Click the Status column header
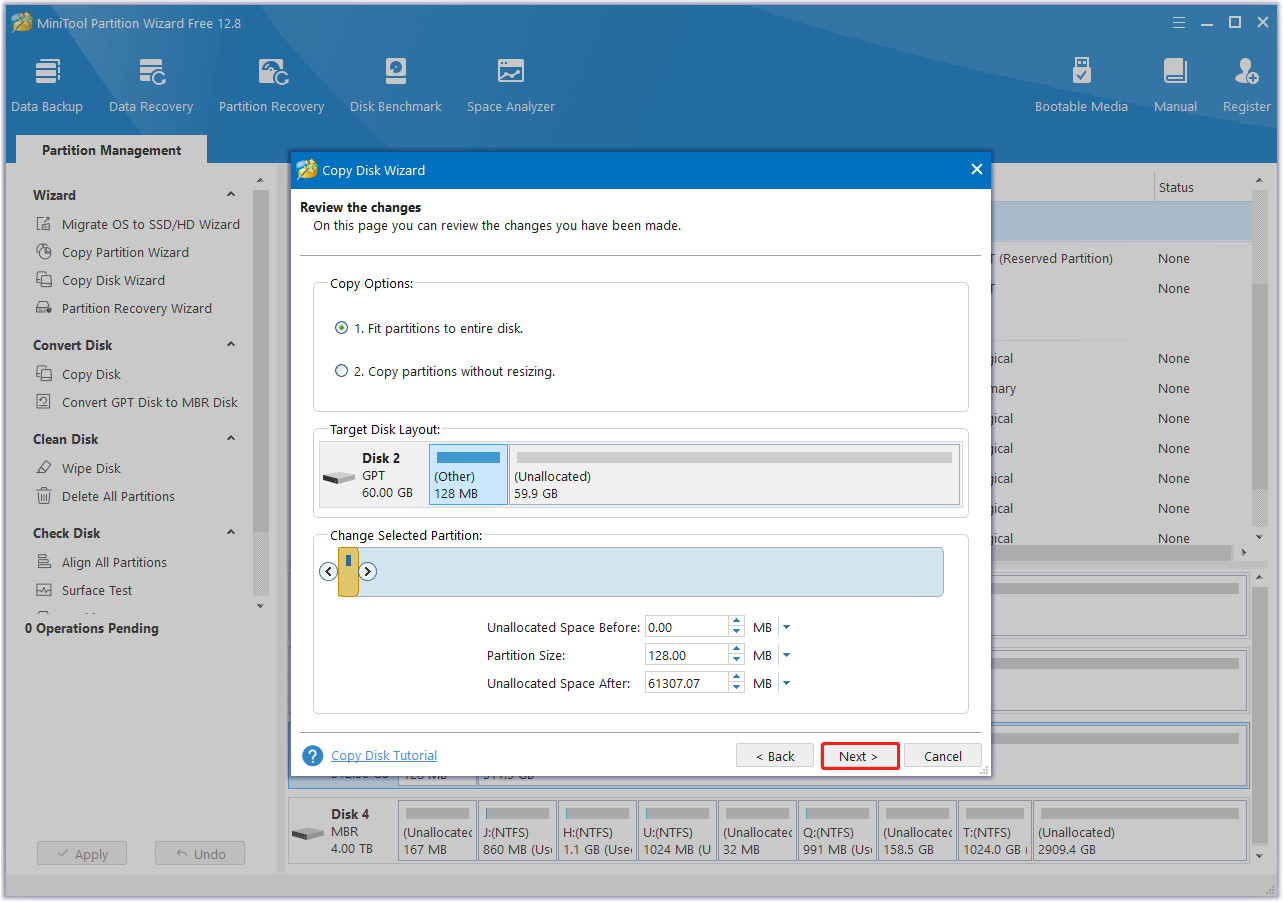Image resolution: width=1283 pixels, height=902 pixels. [x=1176, y=187]
